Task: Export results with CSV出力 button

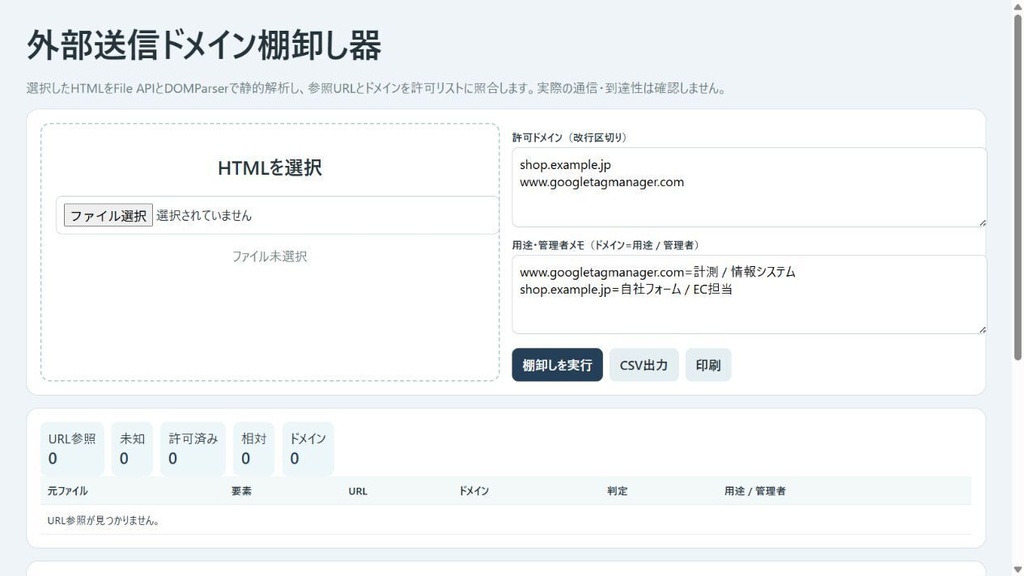Action: click(x=644, y=365)
